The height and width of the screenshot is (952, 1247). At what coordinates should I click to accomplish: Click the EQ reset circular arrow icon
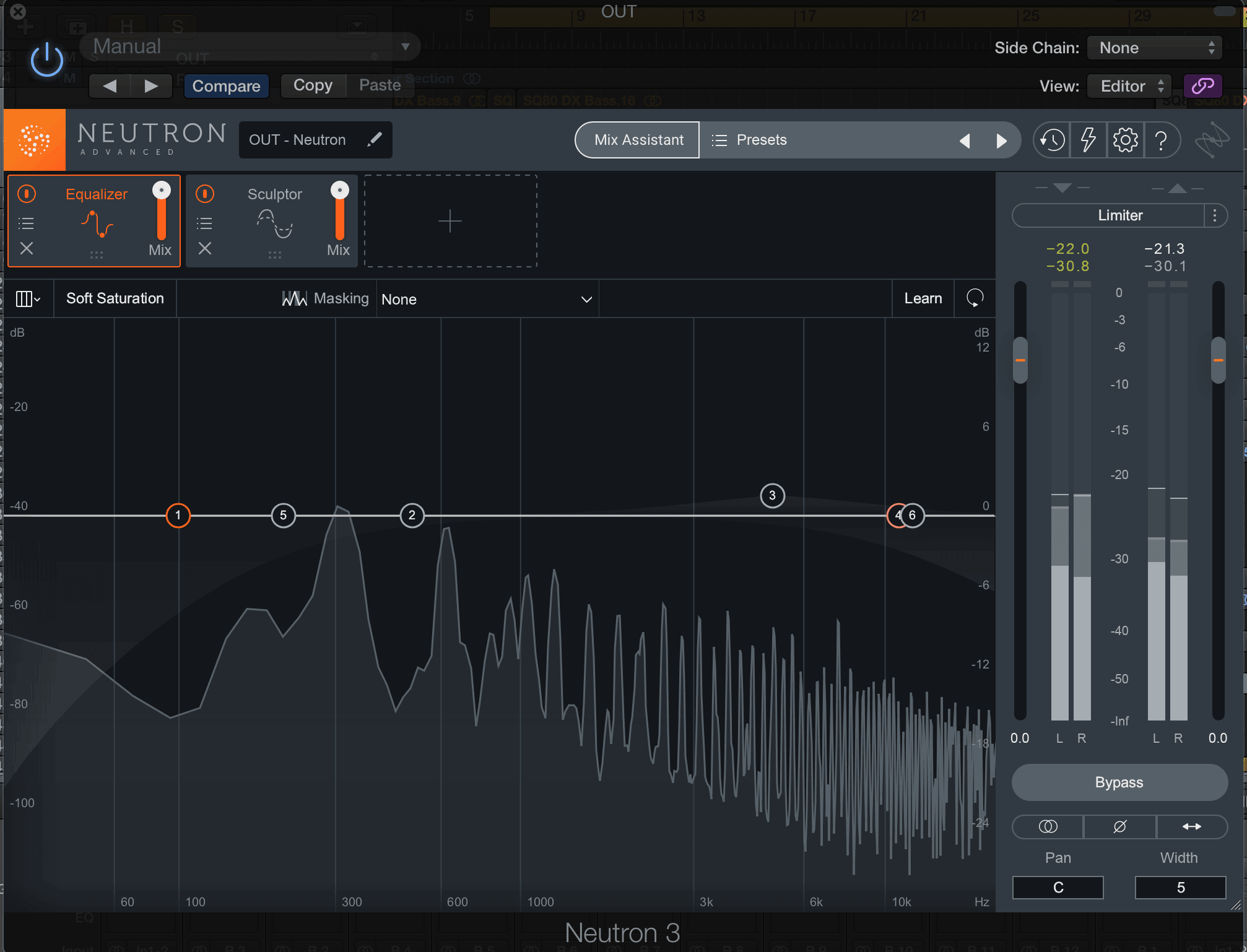tap(975, 298)
